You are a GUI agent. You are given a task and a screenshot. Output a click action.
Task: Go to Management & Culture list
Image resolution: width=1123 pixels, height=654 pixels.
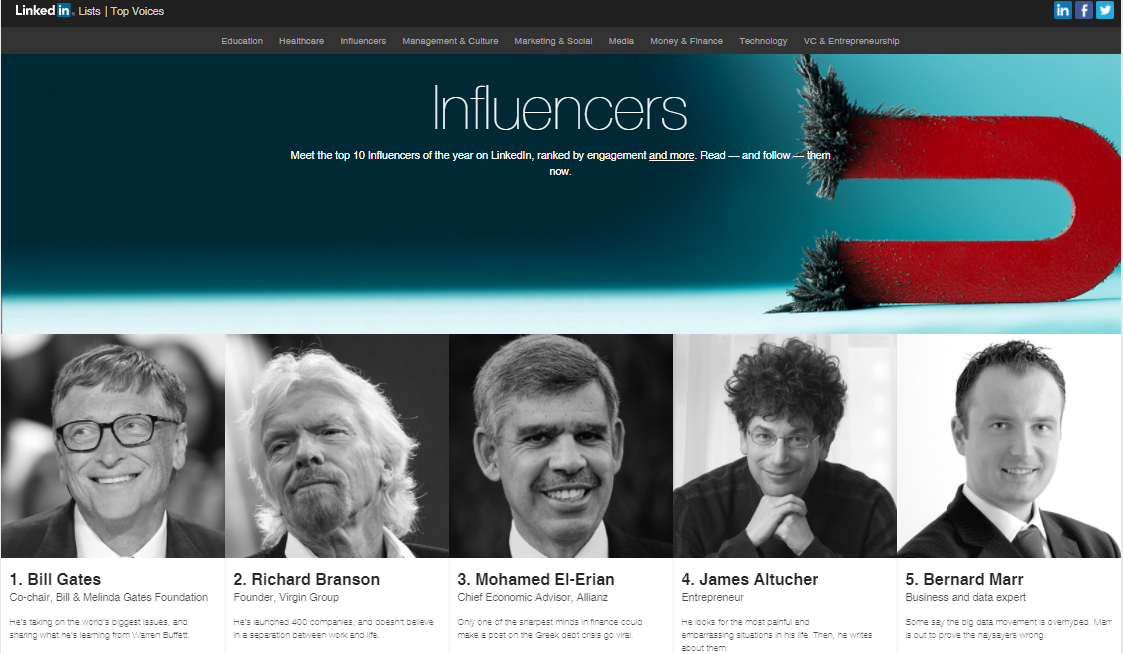[x=450, y=41]
